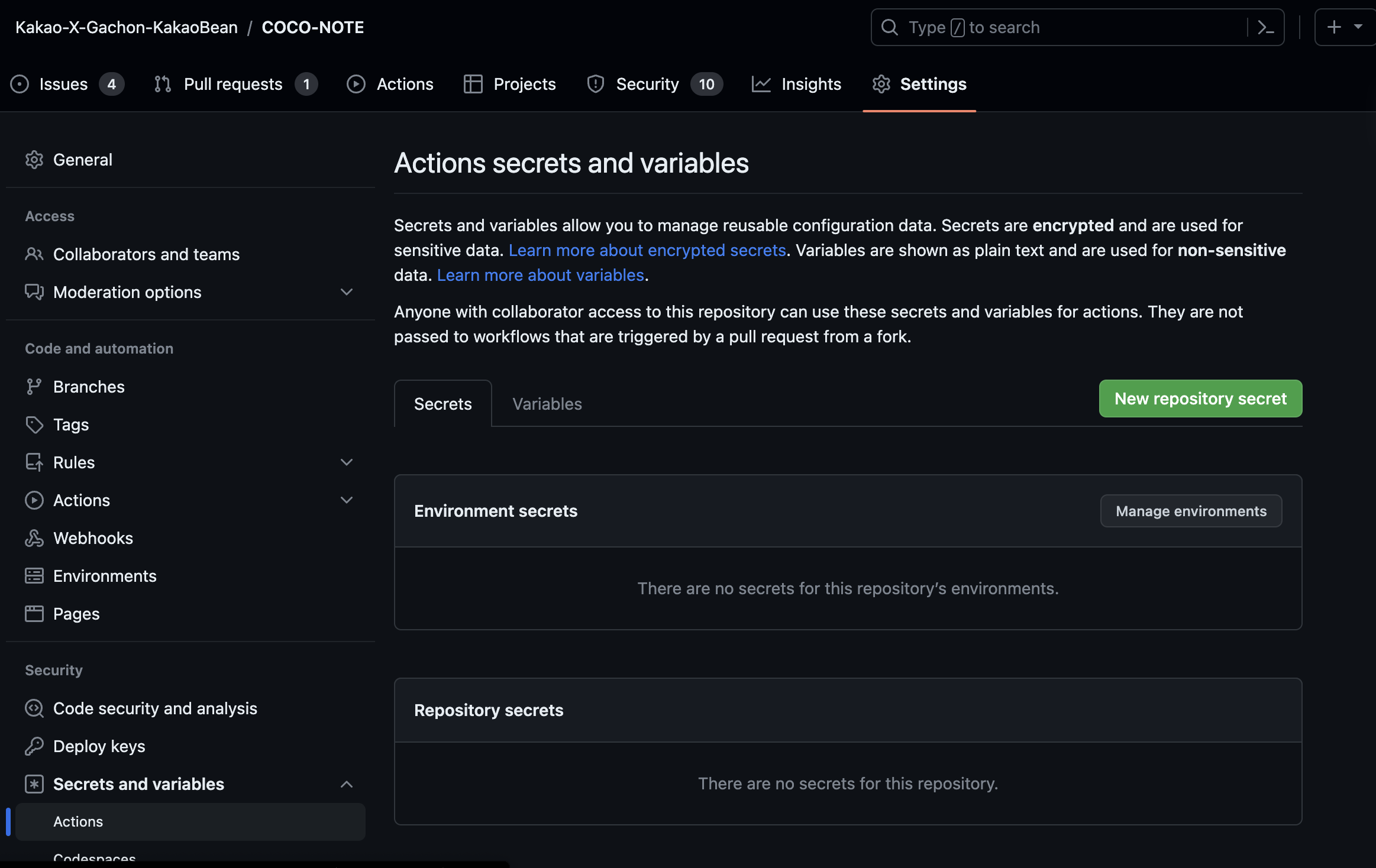The image size is (1376, 868).
Task: Click the Environments icon in sidebar
Action: [34, 576]
